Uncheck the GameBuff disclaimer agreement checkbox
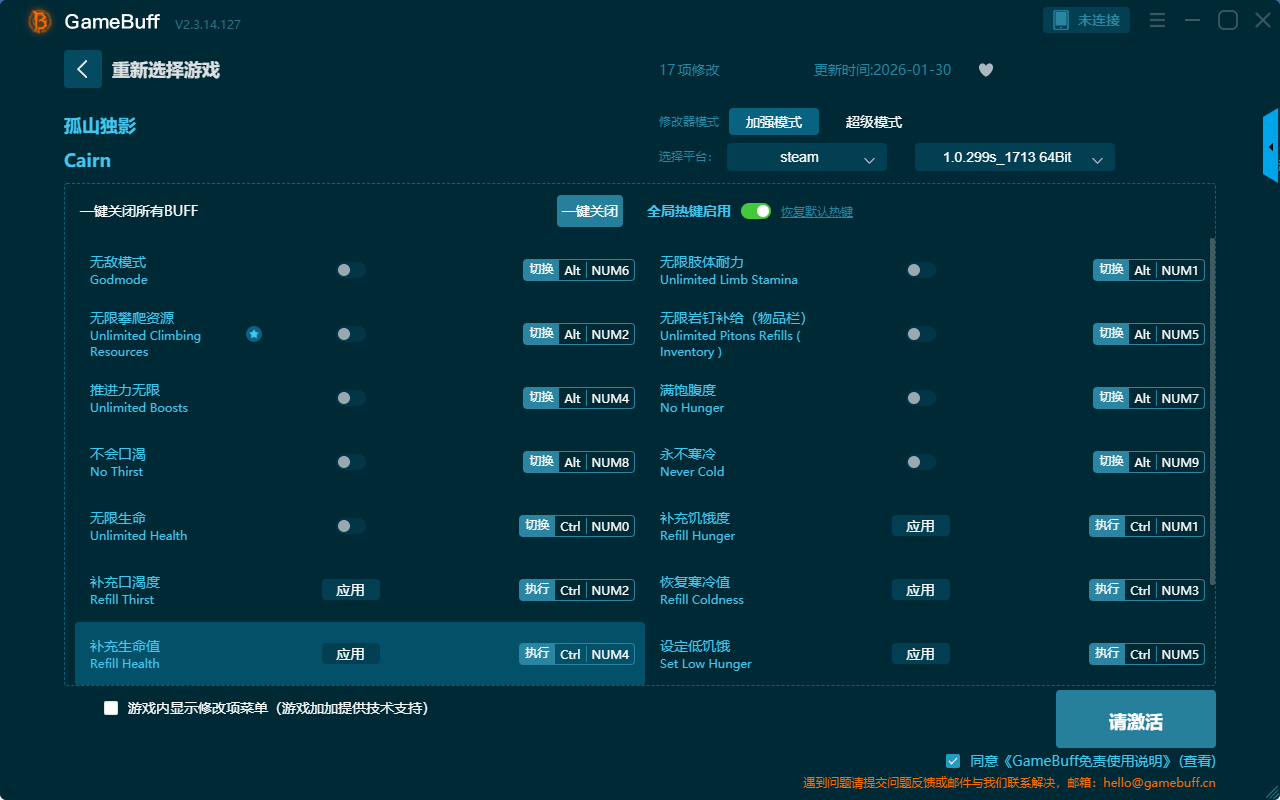1280x800 pixels. (953, 761)
